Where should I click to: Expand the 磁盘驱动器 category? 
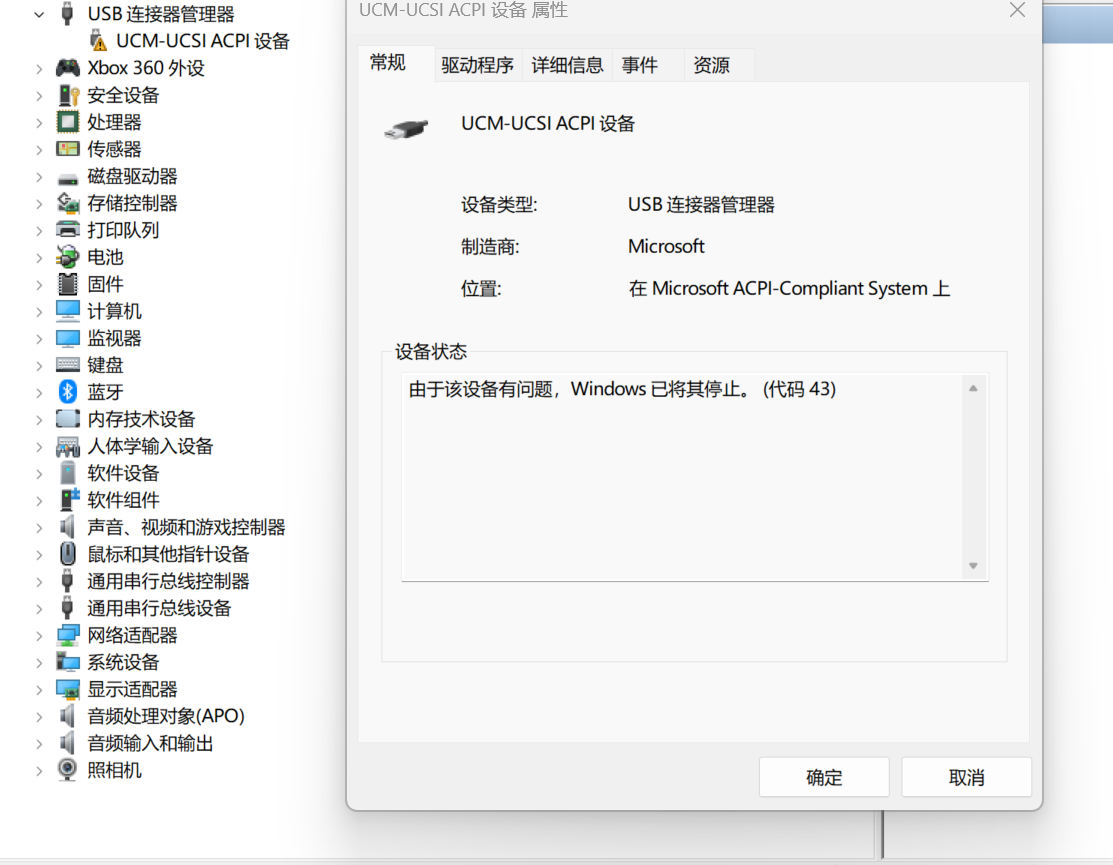[x=39, y=177]
